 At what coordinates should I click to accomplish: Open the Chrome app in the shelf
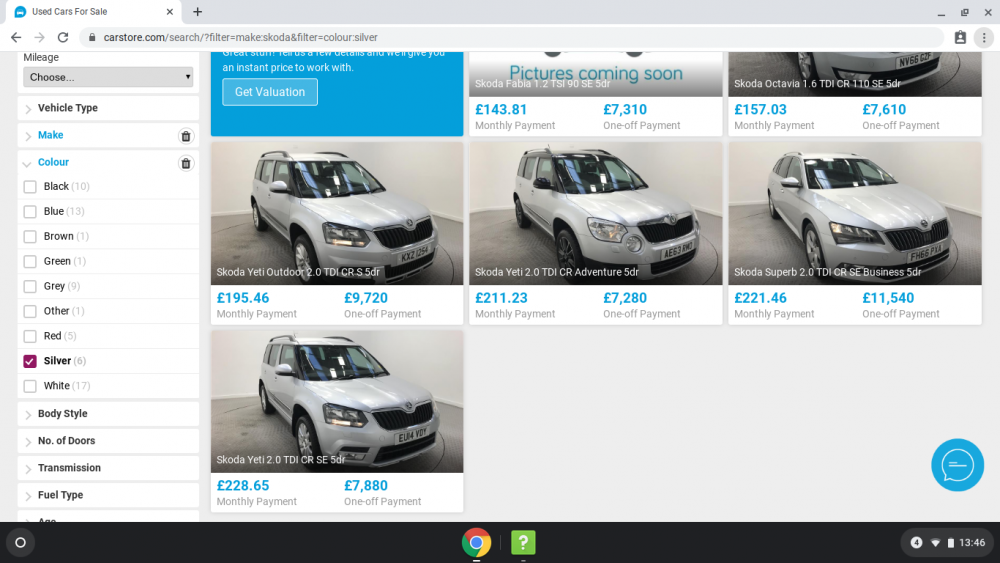click(476, 543)
